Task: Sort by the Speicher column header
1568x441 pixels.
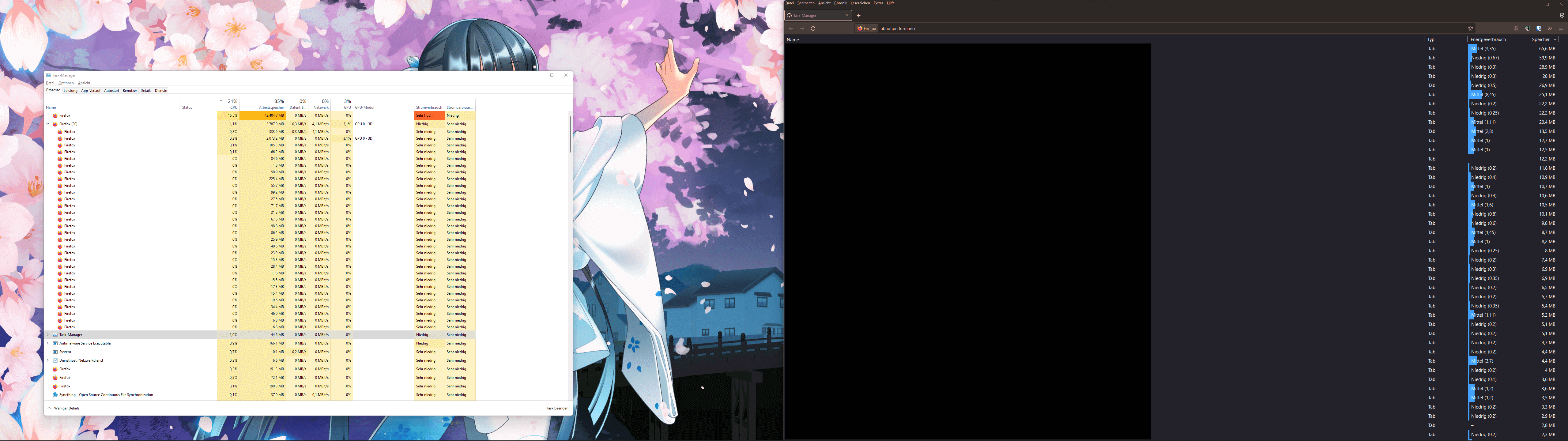Action: pos(1541,40)
